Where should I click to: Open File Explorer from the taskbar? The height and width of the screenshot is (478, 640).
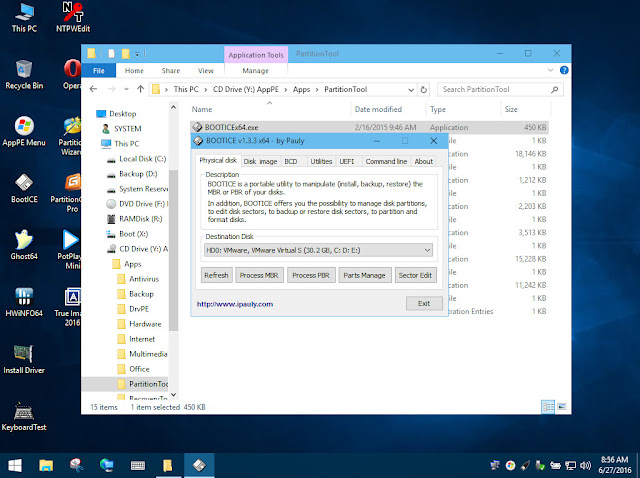pos(46,465)
